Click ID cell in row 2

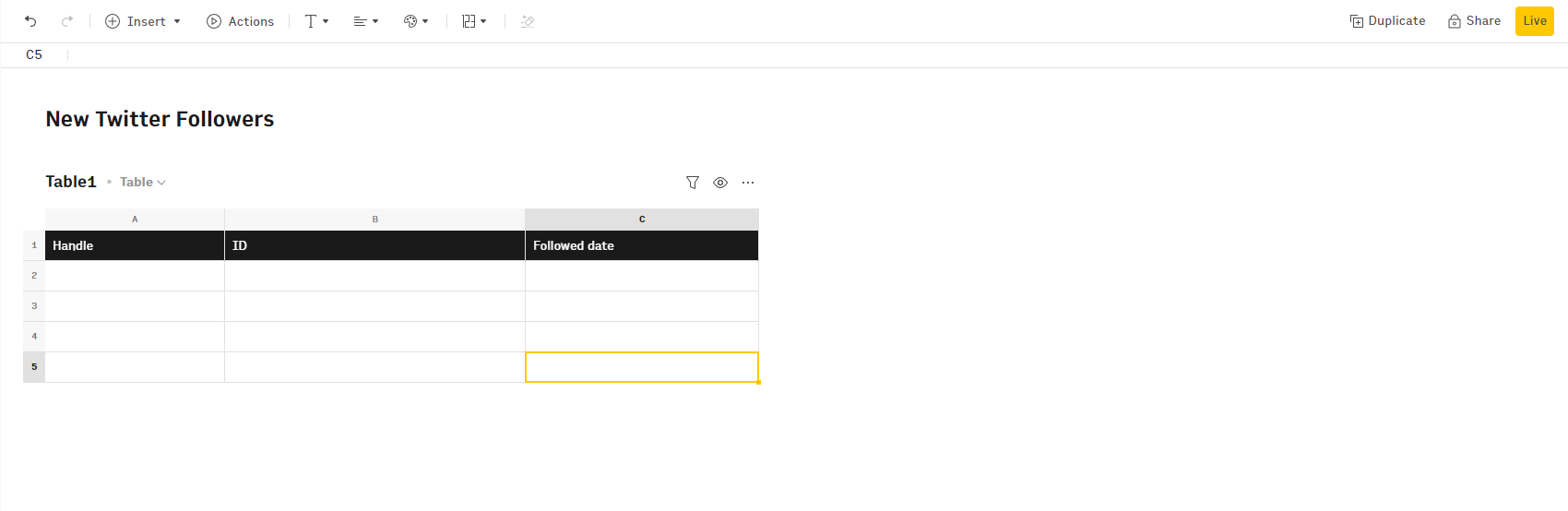pos(375,276)
